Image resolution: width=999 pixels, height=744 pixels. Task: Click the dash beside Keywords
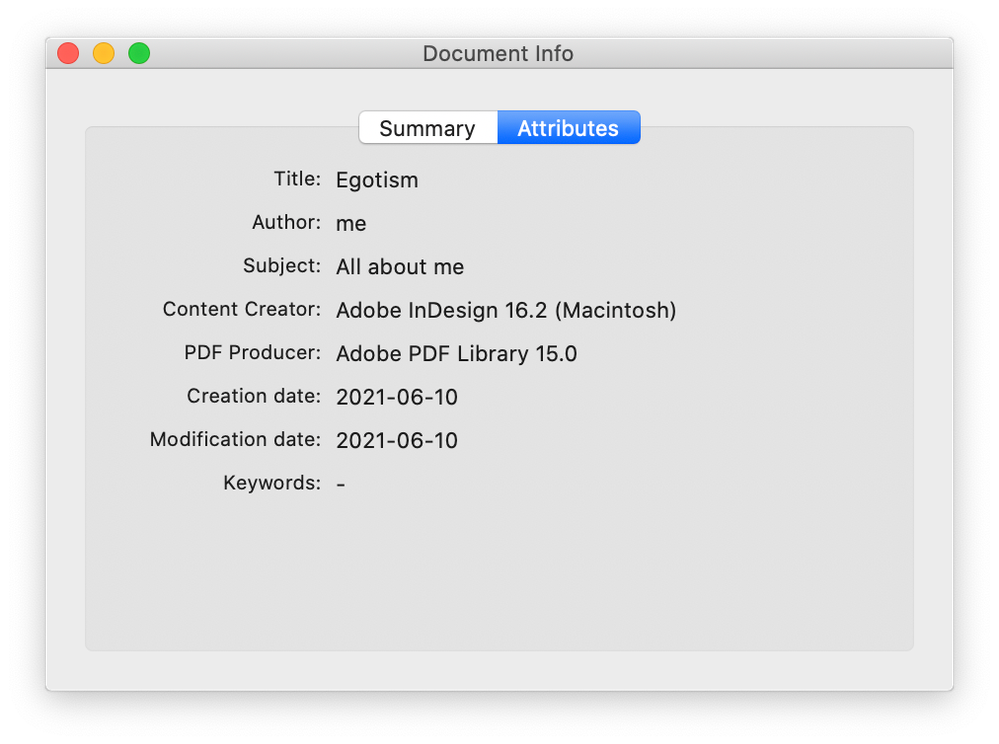341,484
